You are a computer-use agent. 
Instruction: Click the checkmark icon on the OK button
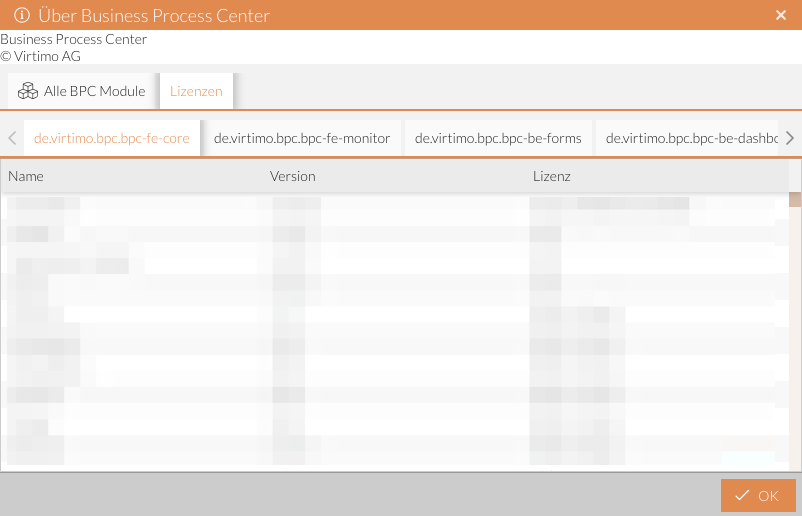tap(741, 496)
